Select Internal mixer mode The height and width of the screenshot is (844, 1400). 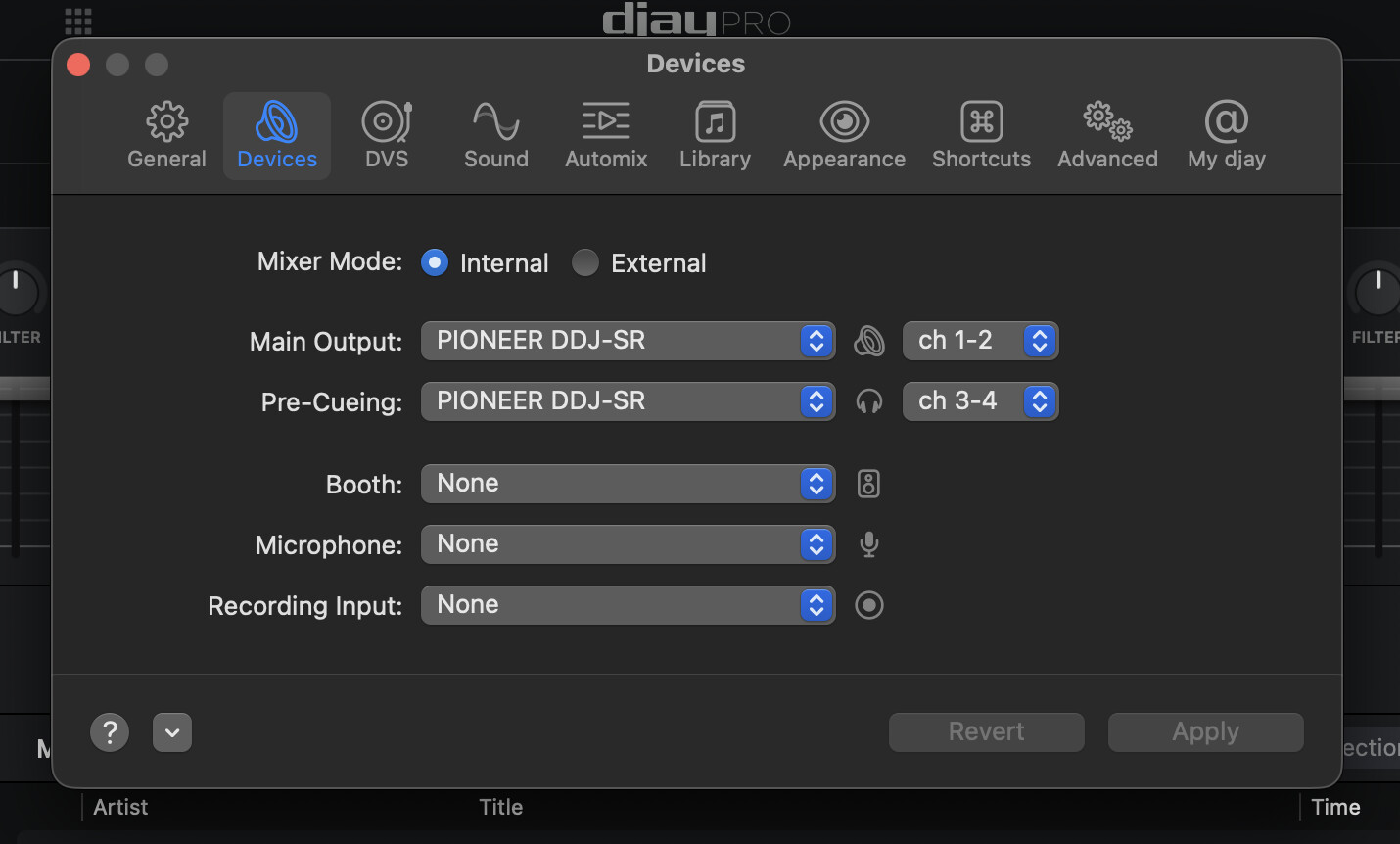tap(435, 262)
